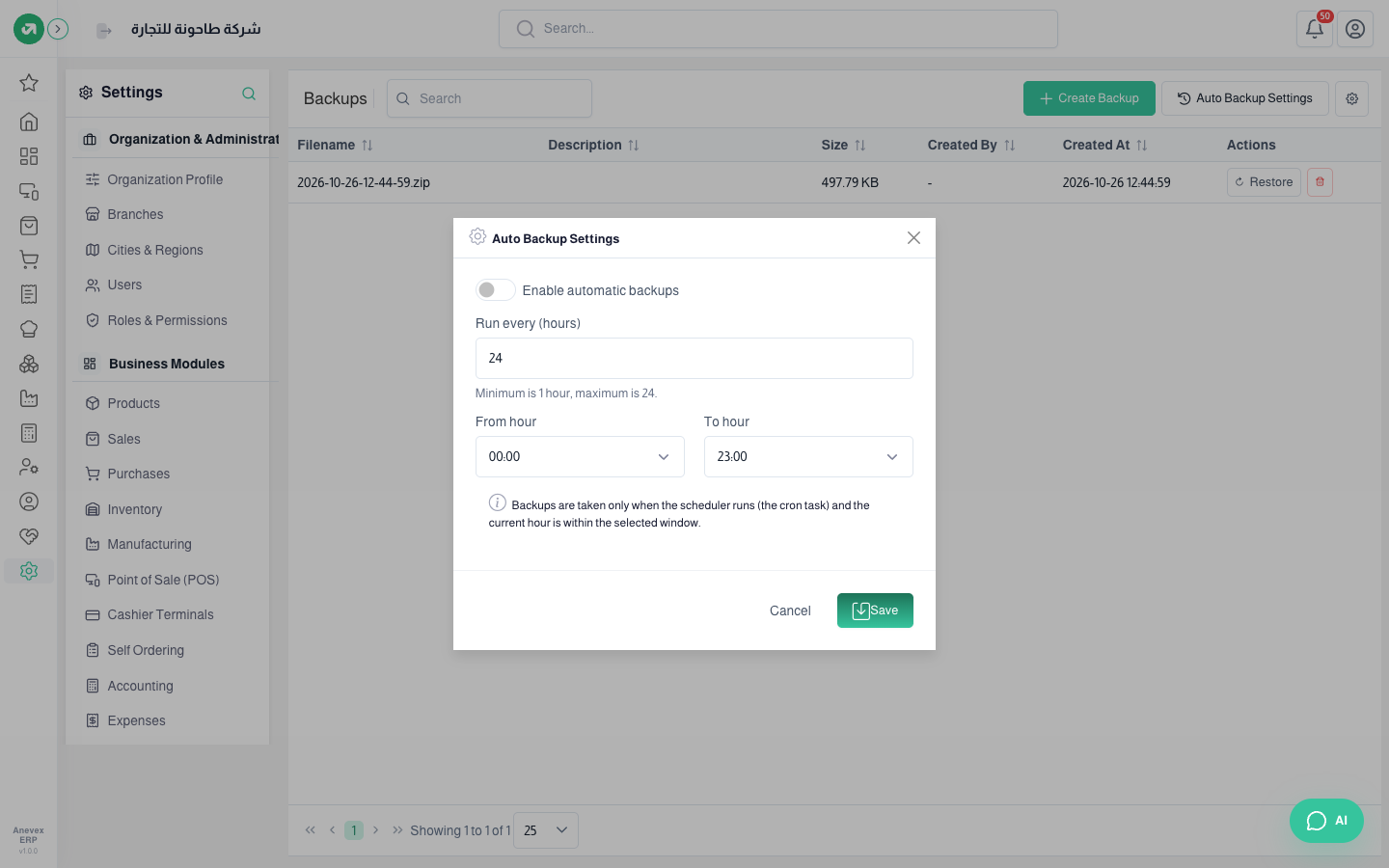Open the profile circle sidebar icon
This screenshot has width=1389, height=868.
click(29, 502)
